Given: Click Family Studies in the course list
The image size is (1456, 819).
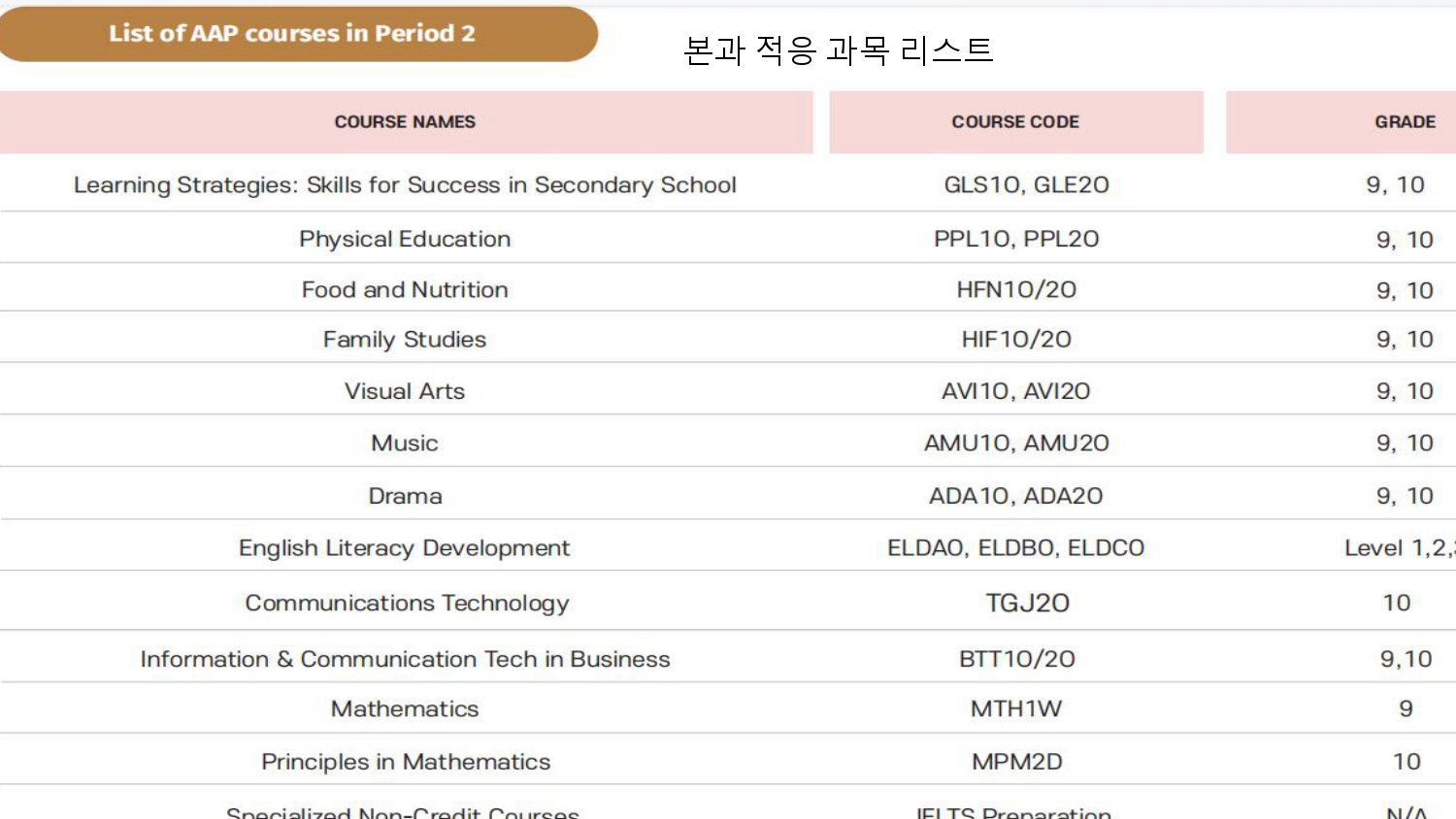Looking at the screenshot, I should [405, 340].
